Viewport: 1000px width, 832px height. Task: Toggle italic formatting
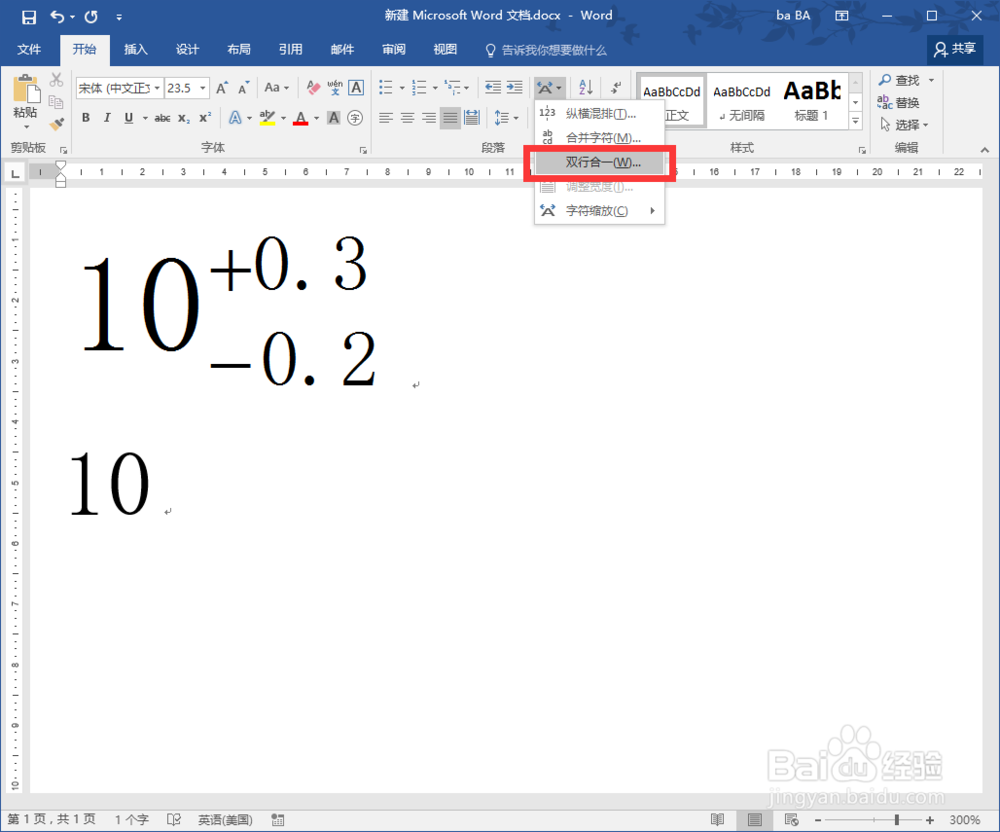[x=107, y=117]
